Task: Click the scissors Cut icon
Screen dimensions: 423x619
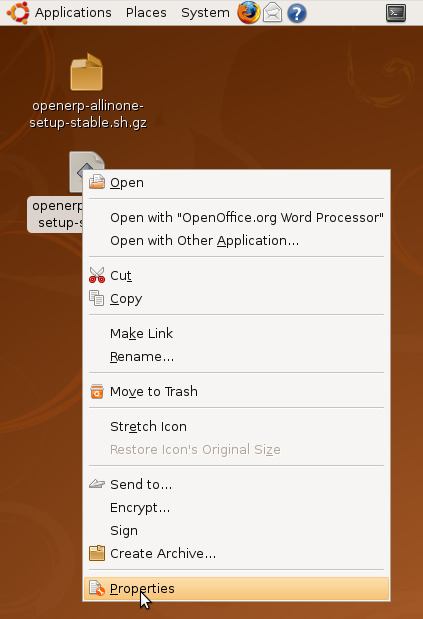Action: click(97, 275)
